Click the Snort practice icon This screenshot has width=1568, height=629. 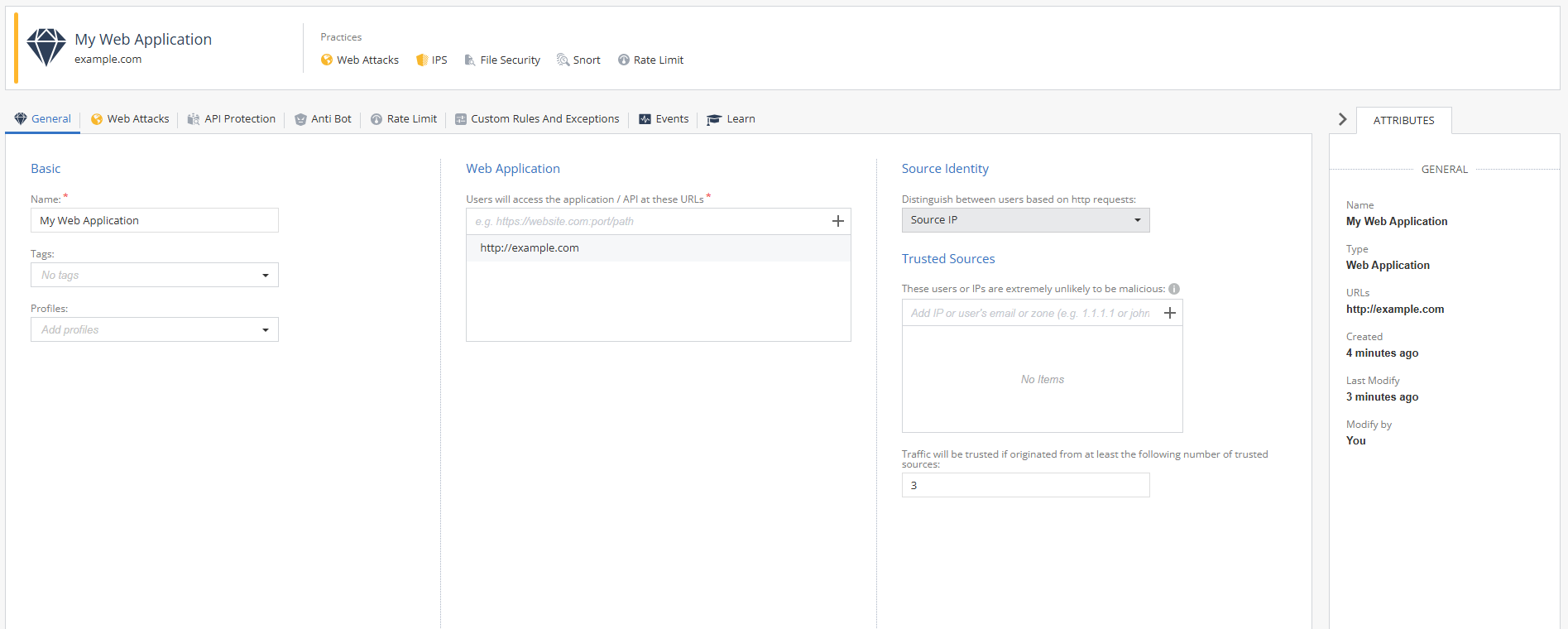[x=563, y=60]
